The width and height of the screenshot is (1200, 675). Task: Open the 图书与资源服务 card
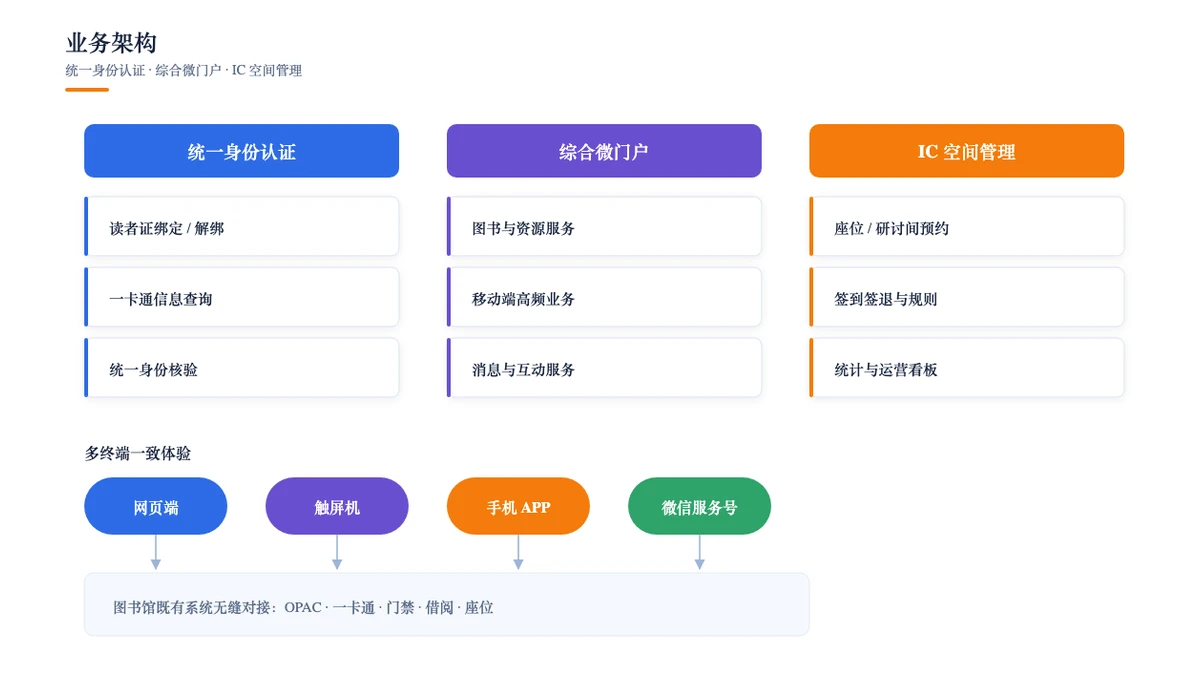click(604, 226)
